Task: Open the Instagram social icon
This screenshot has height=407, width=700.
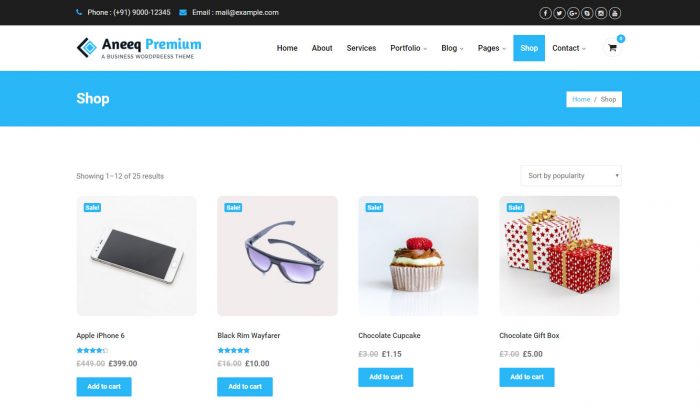Action: click(x=601, y=13)
